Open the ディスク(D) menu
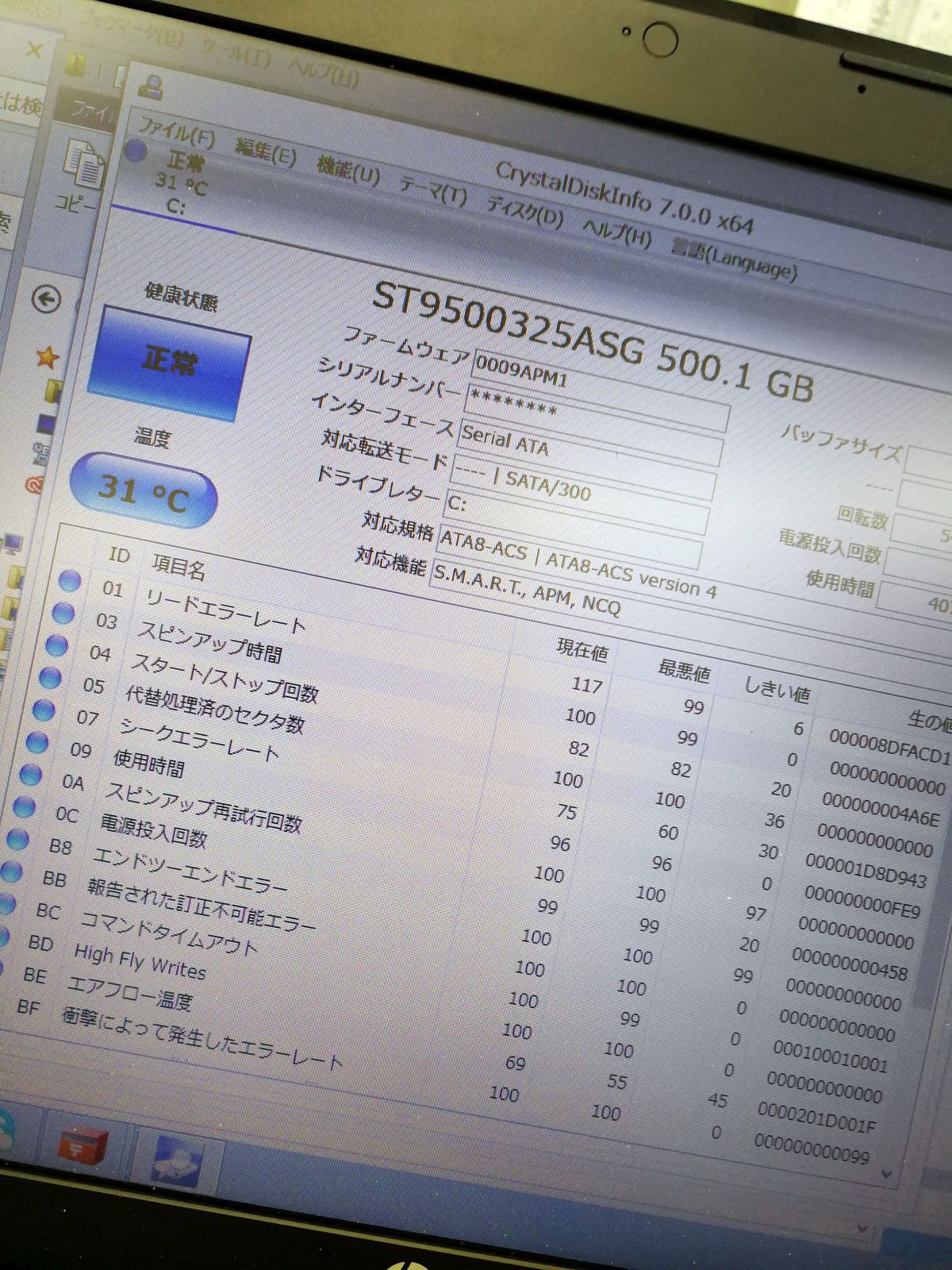The image size is (952, 1270). pyautogui.click(x=524, y=212)
